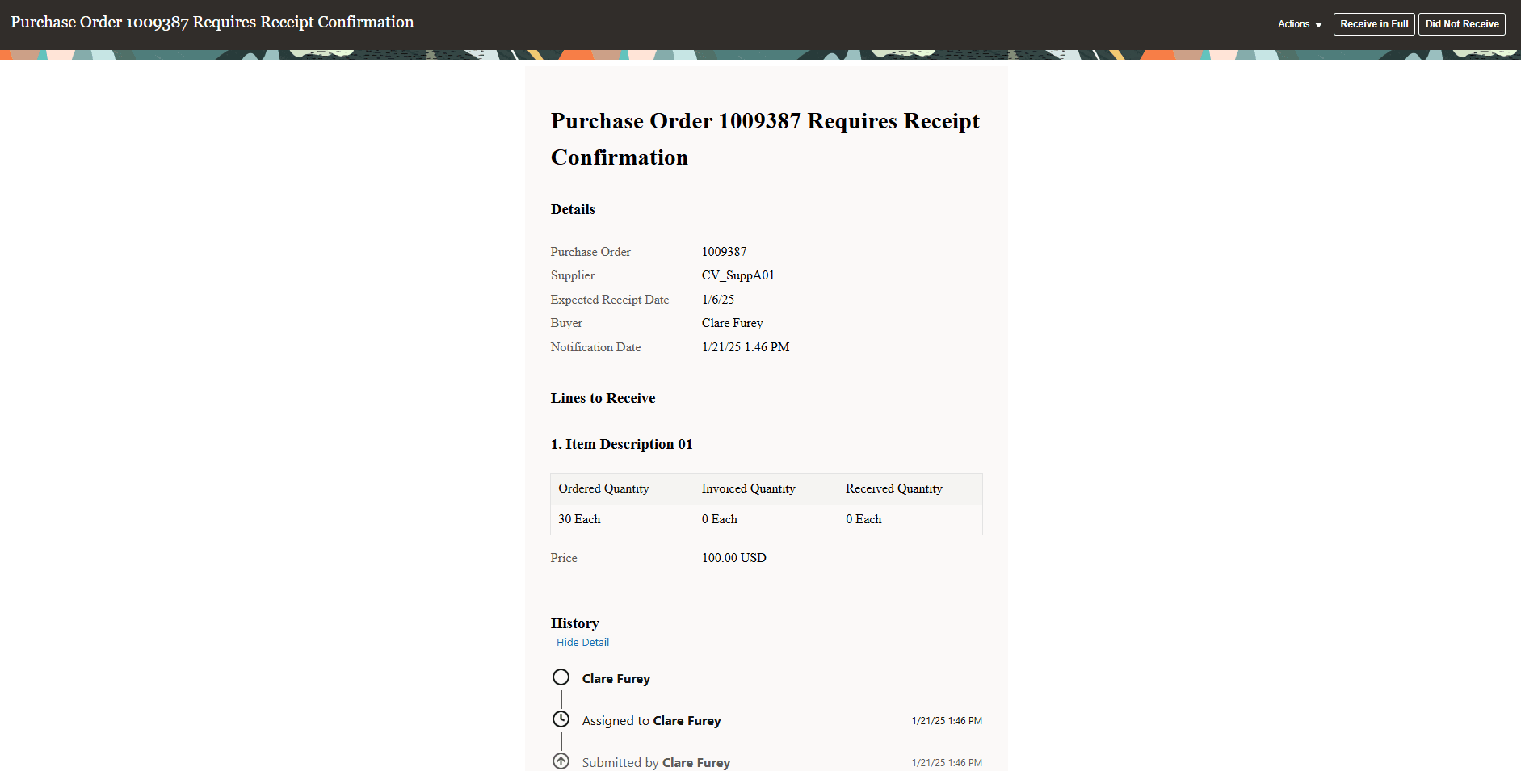
Task: Click the Actions dropdown arrow
Action: [x=1320, y=25]
